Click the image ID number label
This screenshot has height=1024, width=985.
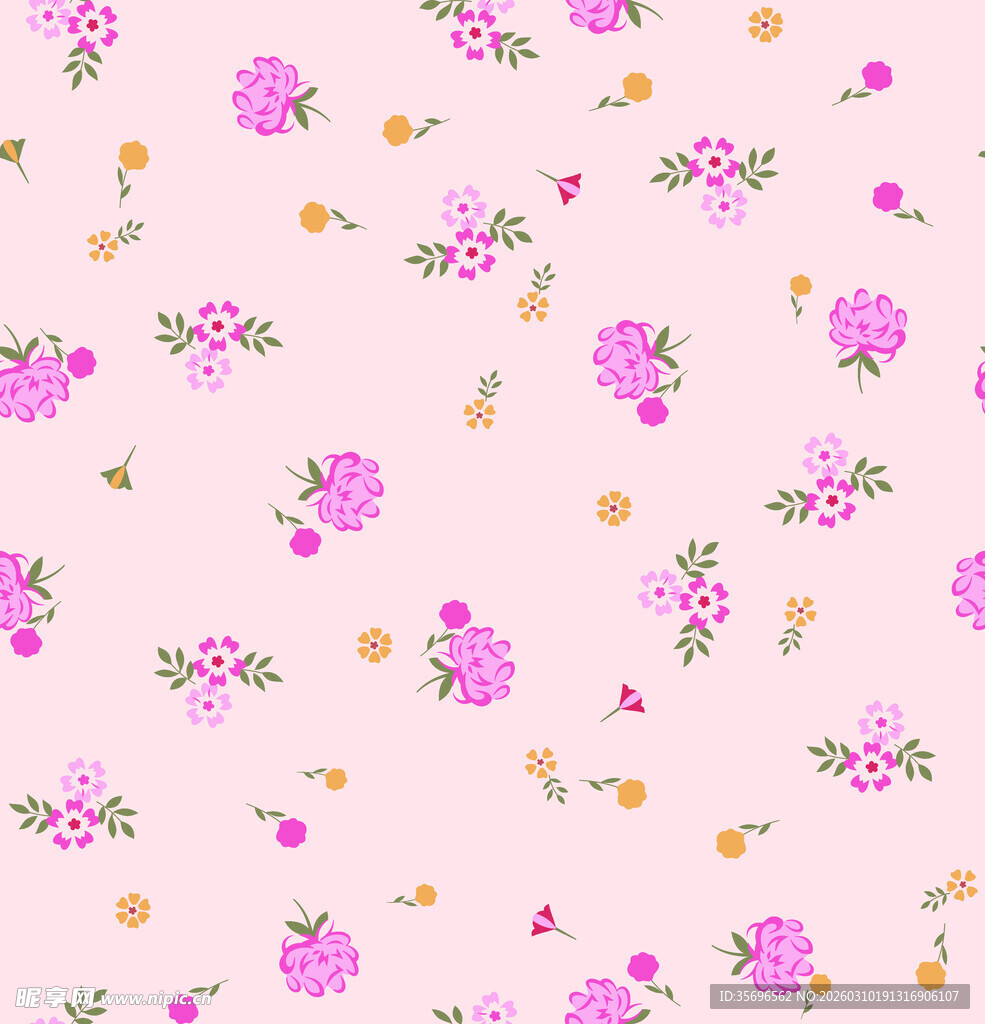point(839,996)
